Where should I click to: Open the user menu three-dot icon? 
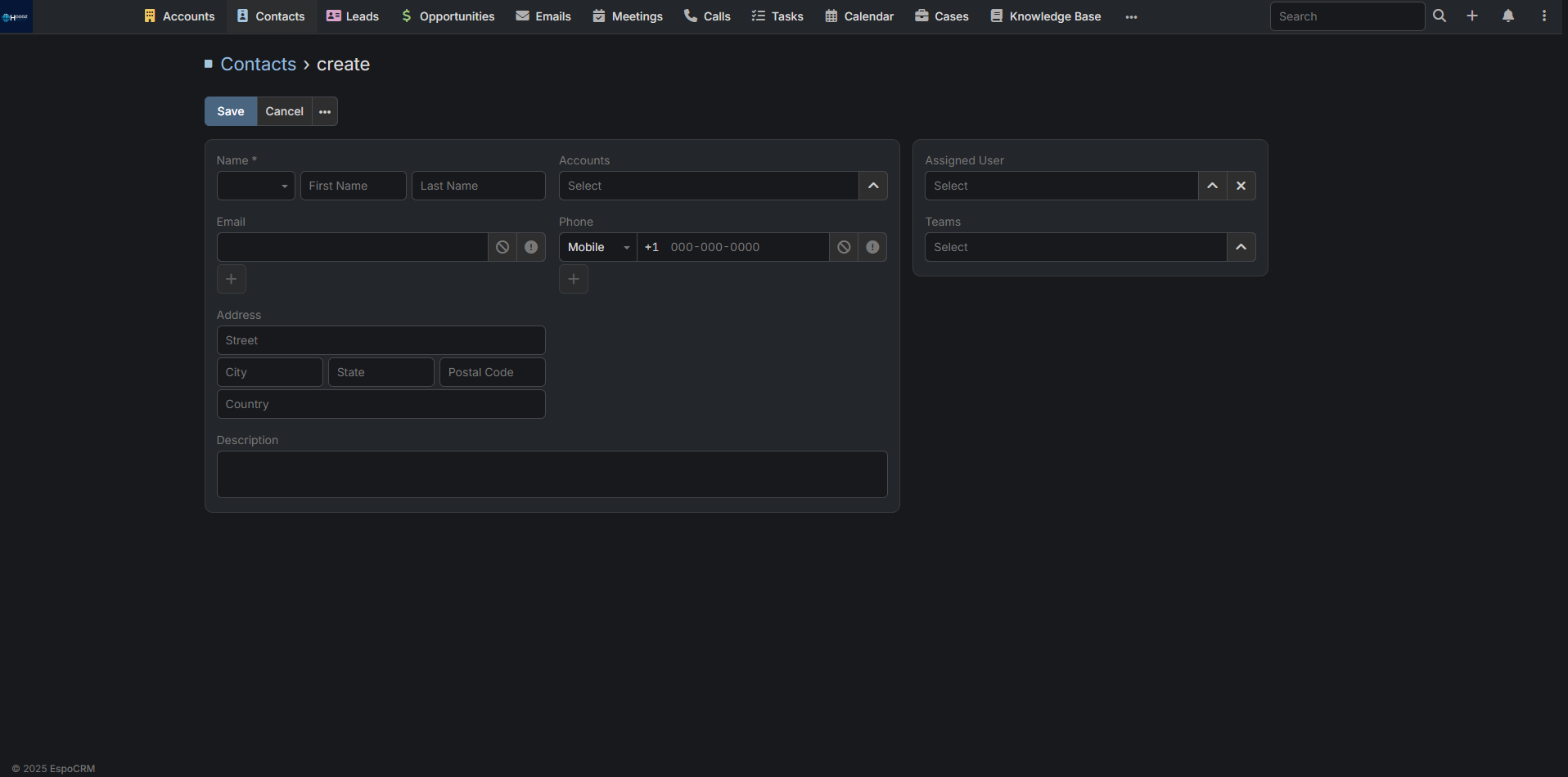pyautogui.click(x=1544, y=16)
